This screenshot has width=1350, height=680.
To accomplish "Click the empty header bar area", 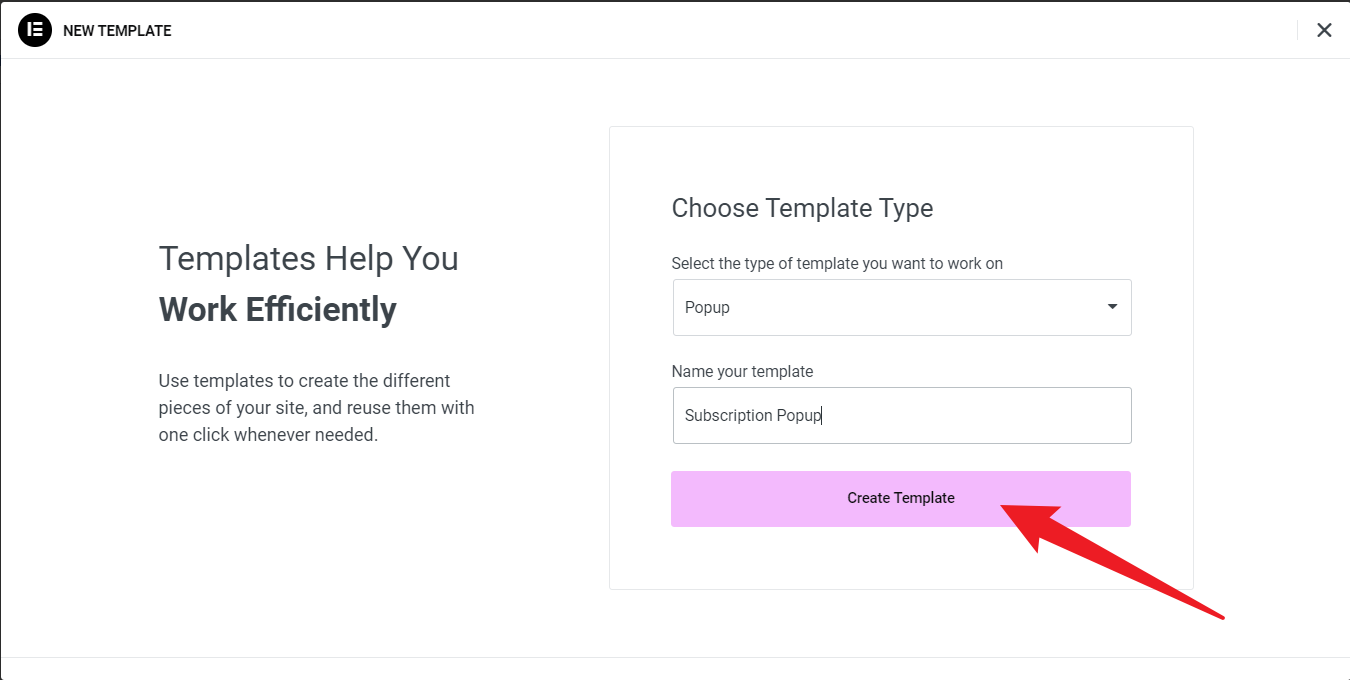I will tap(700, 30).
